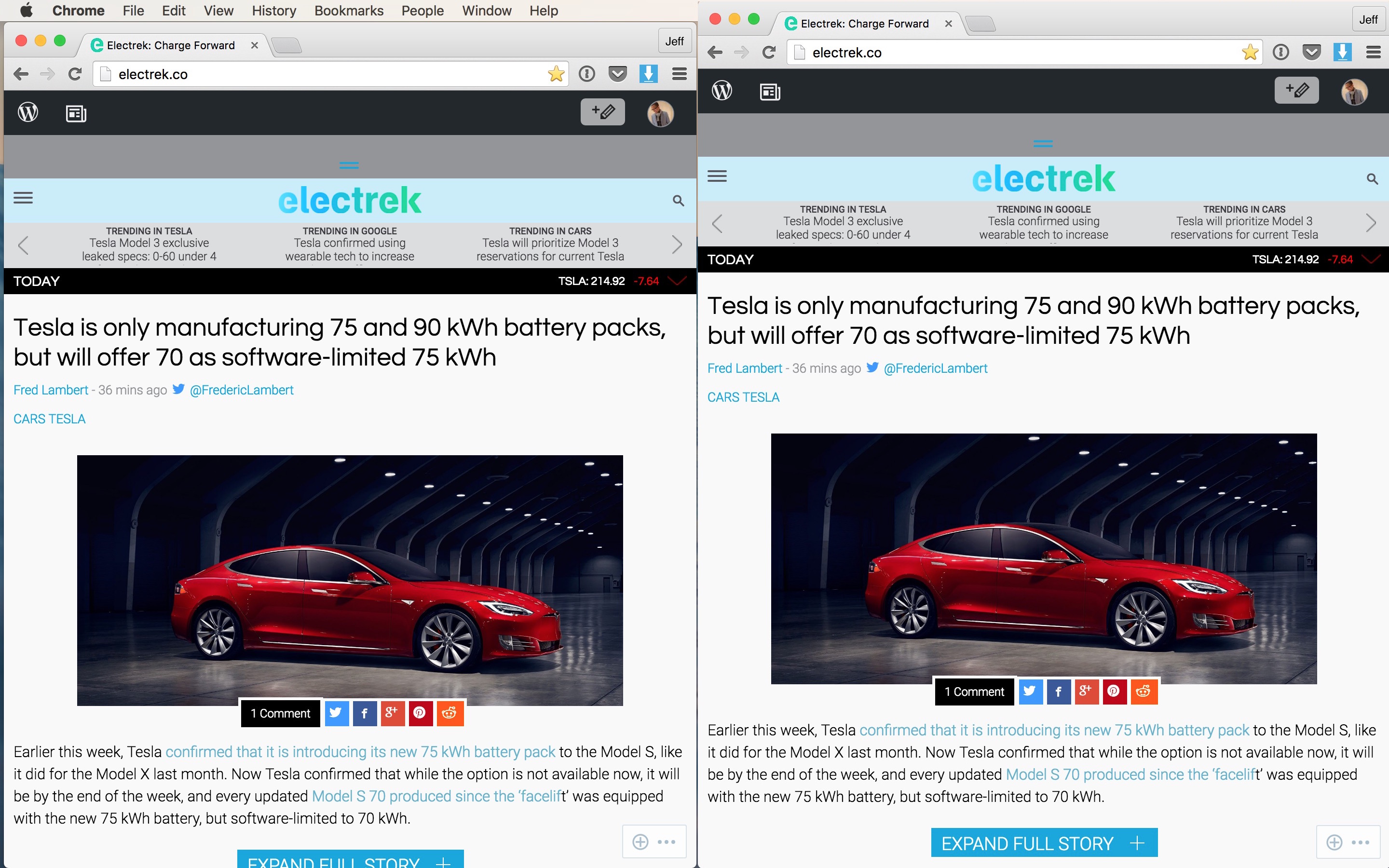Click blue download extension icon in left window

click(x=648, y=74)
